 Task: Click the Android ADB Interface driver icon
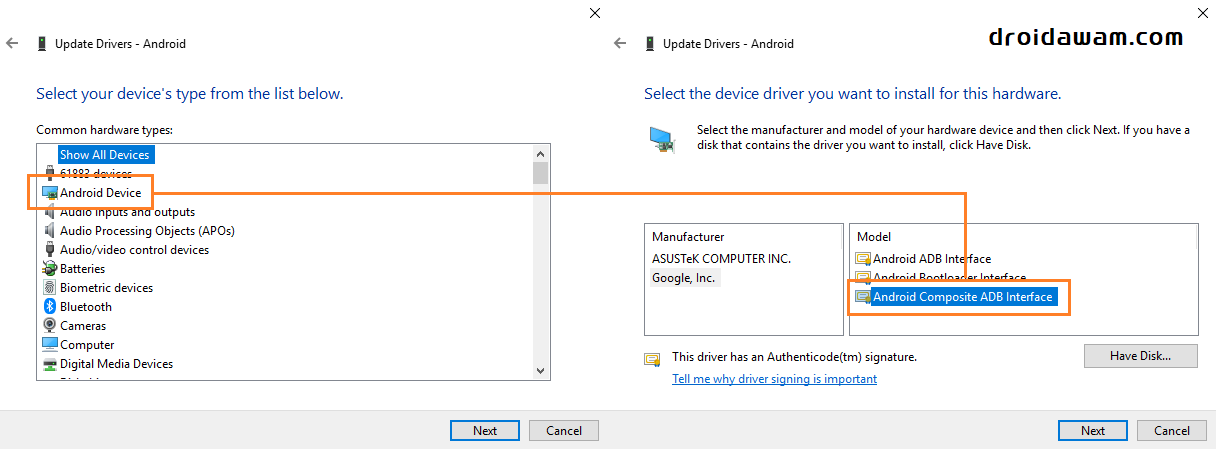[863, 259]
